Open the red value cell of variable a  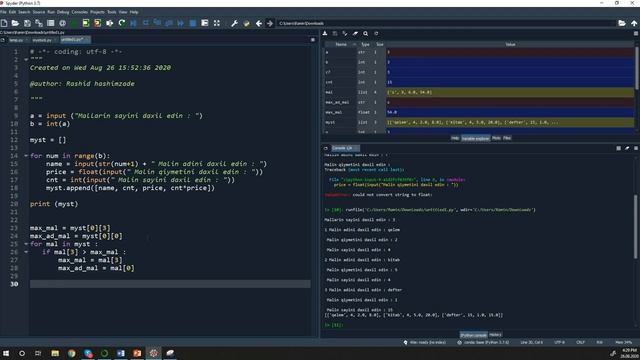510,52
